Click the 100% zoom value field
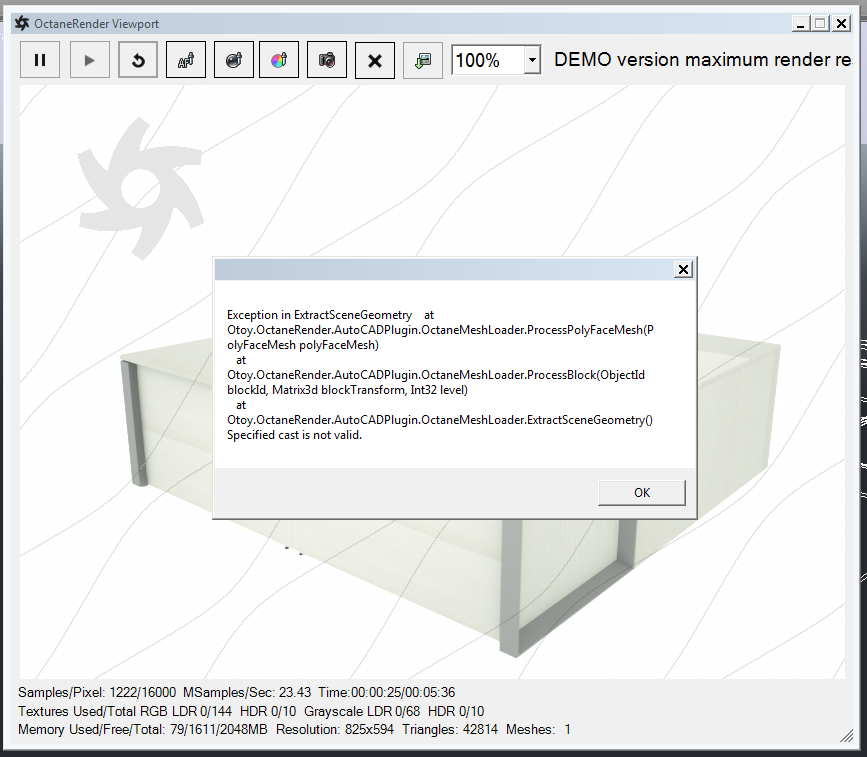This screenshot has height=757, width=867. click(x=488, y=60)
